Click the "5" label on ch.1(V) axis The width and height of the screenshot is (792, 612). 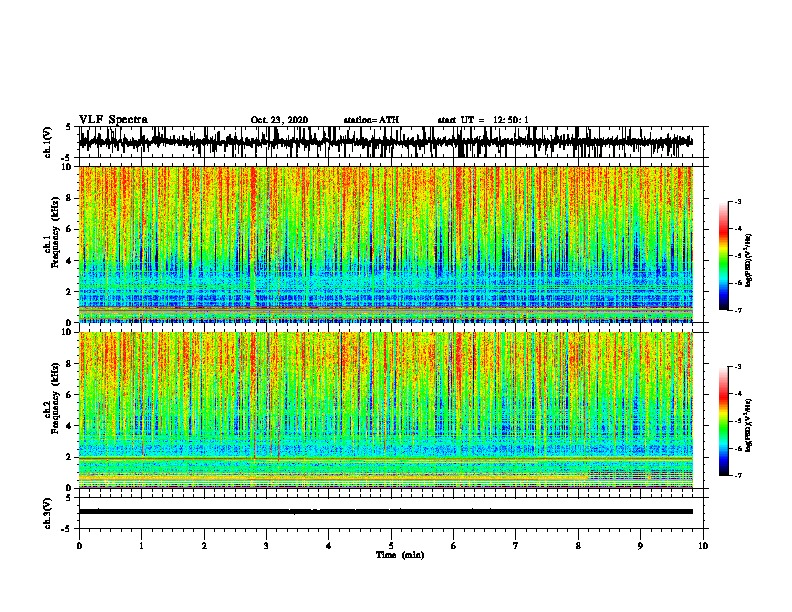(x=69, y=127)
